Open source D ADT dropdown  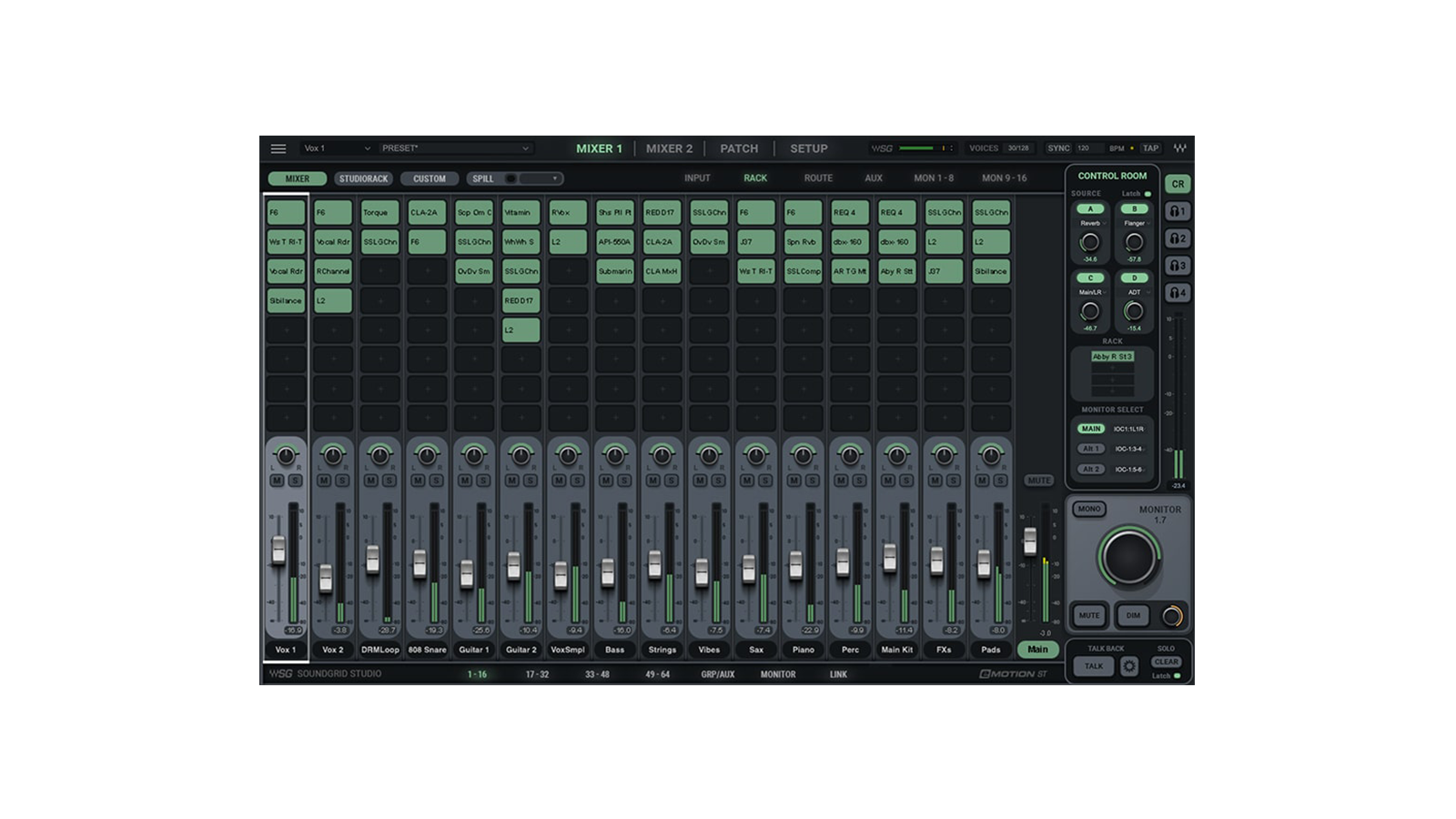point(1135,292)
